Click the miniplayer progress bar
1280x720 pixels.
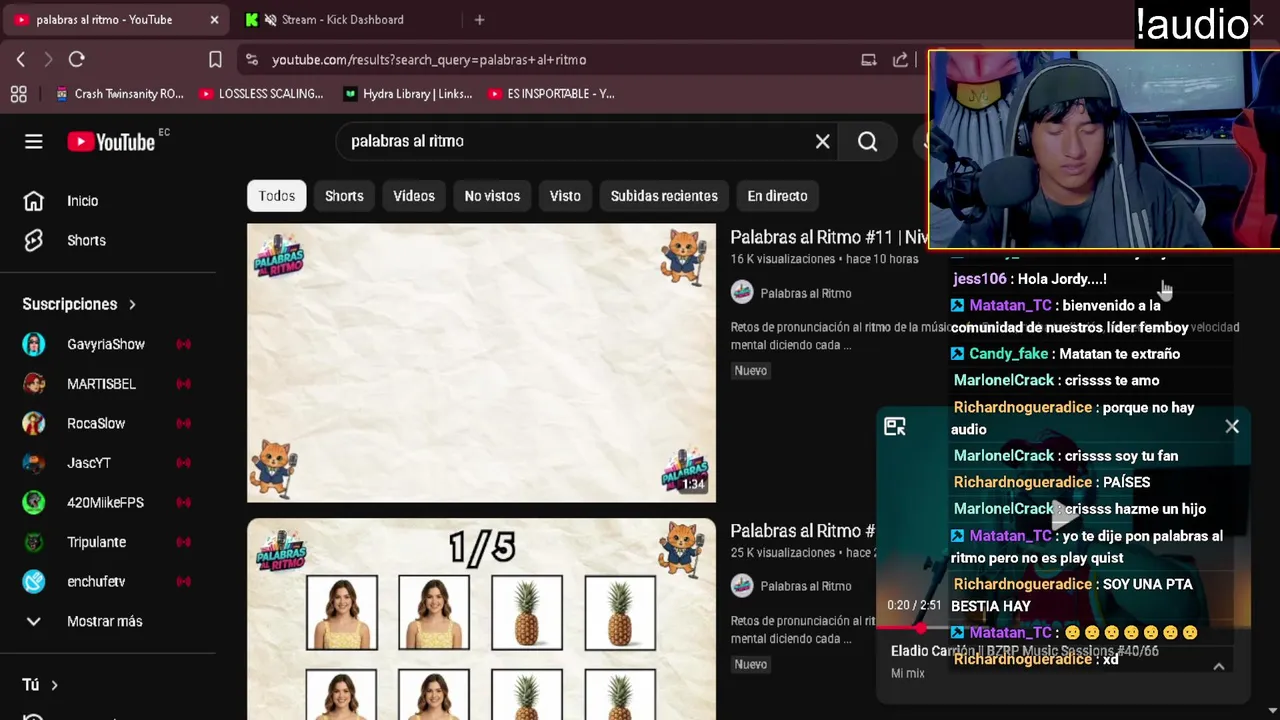click(1063, 628)
